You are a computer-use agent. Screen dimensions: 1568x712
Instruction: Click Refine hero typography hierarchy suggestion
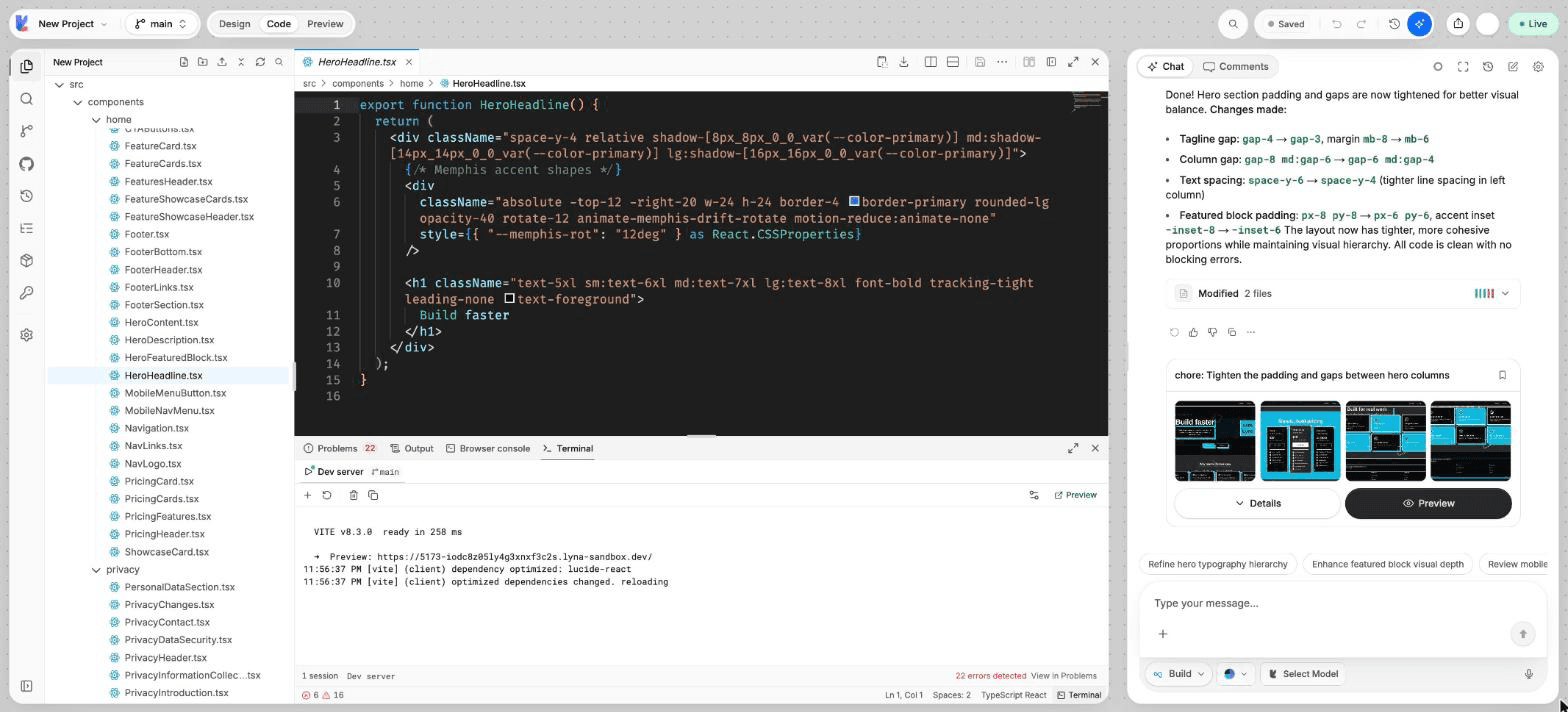point(1217,564)
